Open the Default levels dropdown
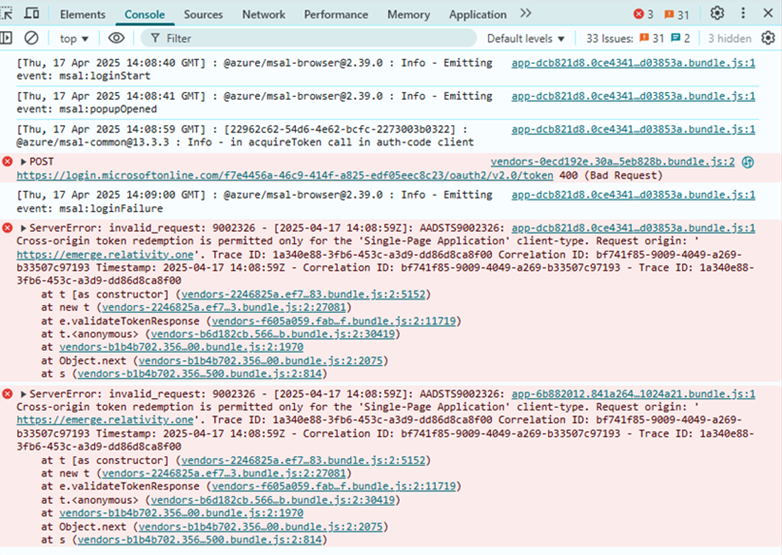 pyautogui.click(x=526, y=38)
